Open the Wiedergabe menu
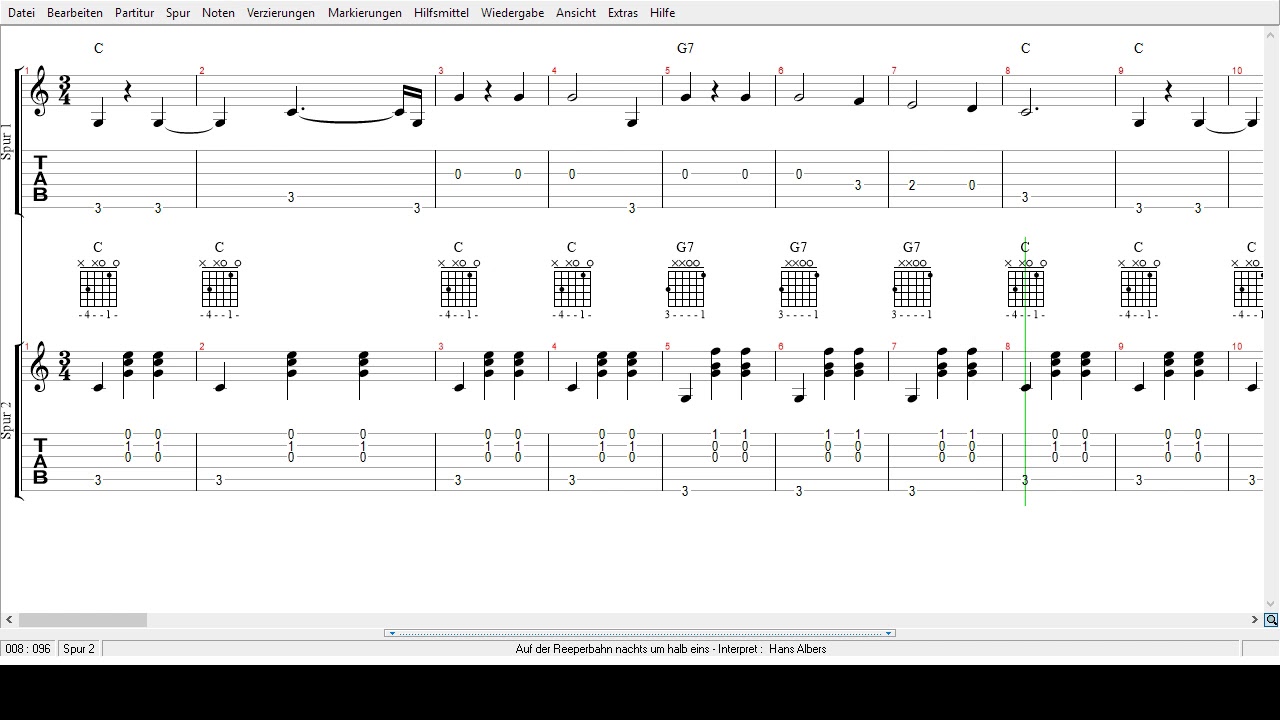Image resolution: width=1280 pixels, height=720 pixels. point(512,13)
